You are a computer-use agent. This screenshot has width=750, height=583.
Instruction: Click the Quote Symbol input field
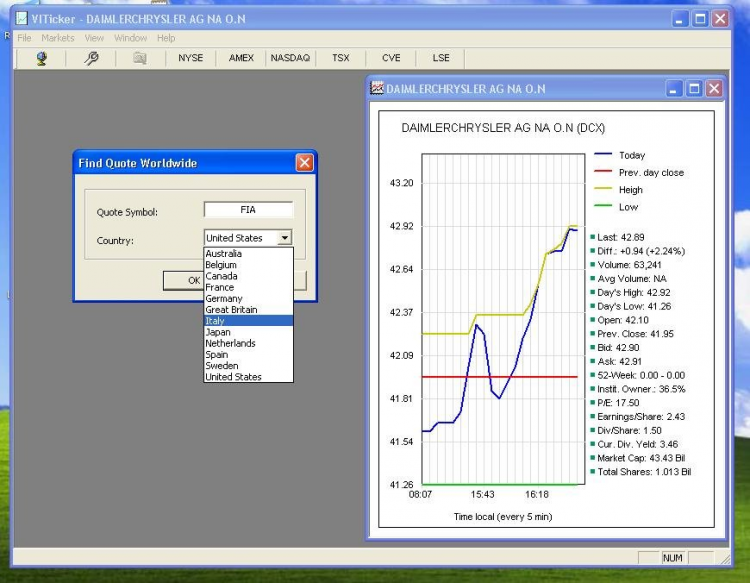click(x=248, y=210)
